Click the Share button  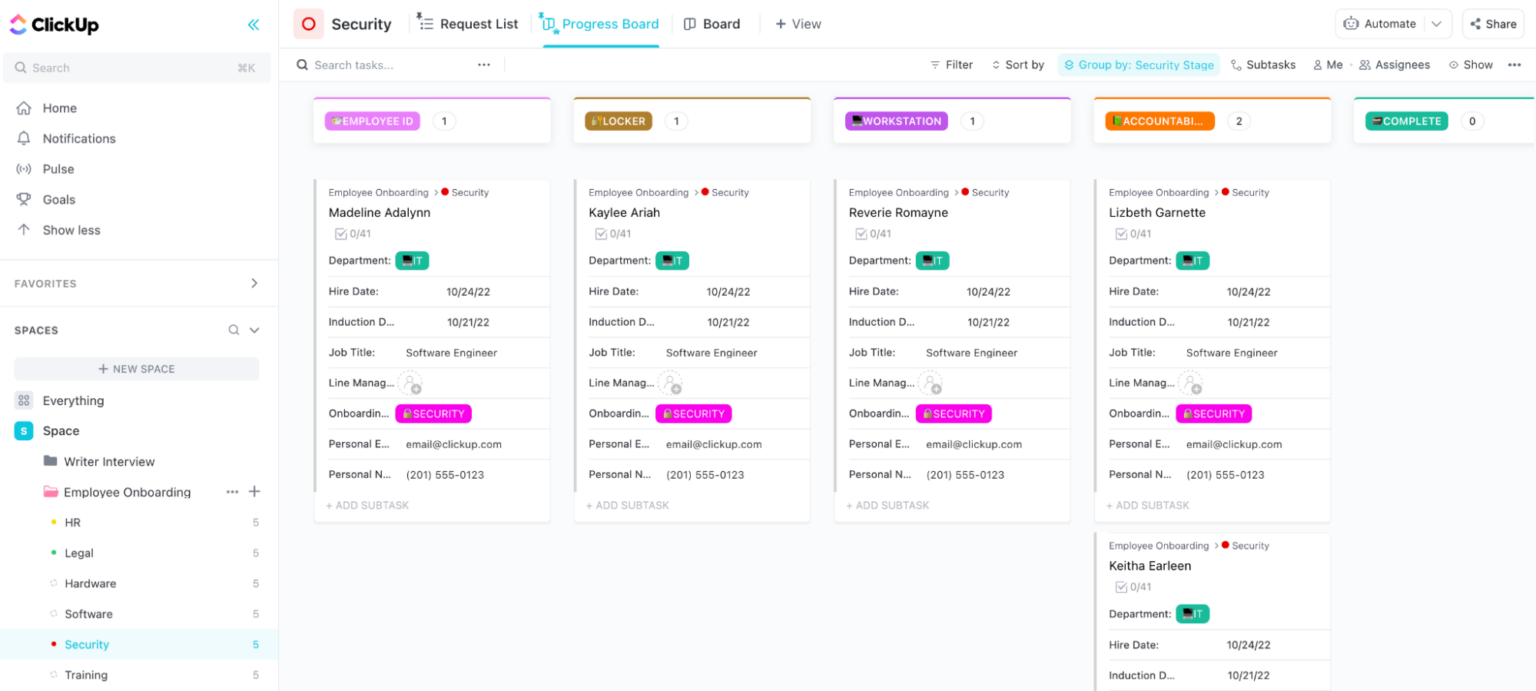1493,23
